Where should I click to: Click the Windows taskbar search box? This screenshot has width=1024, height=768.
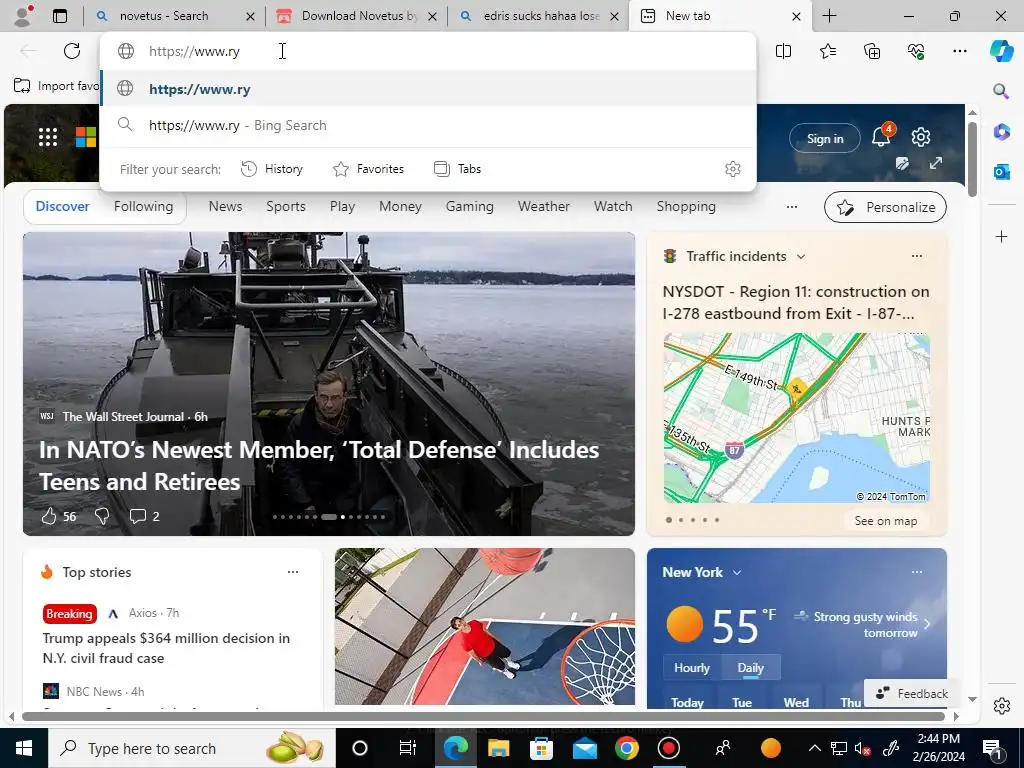point(191,748)
